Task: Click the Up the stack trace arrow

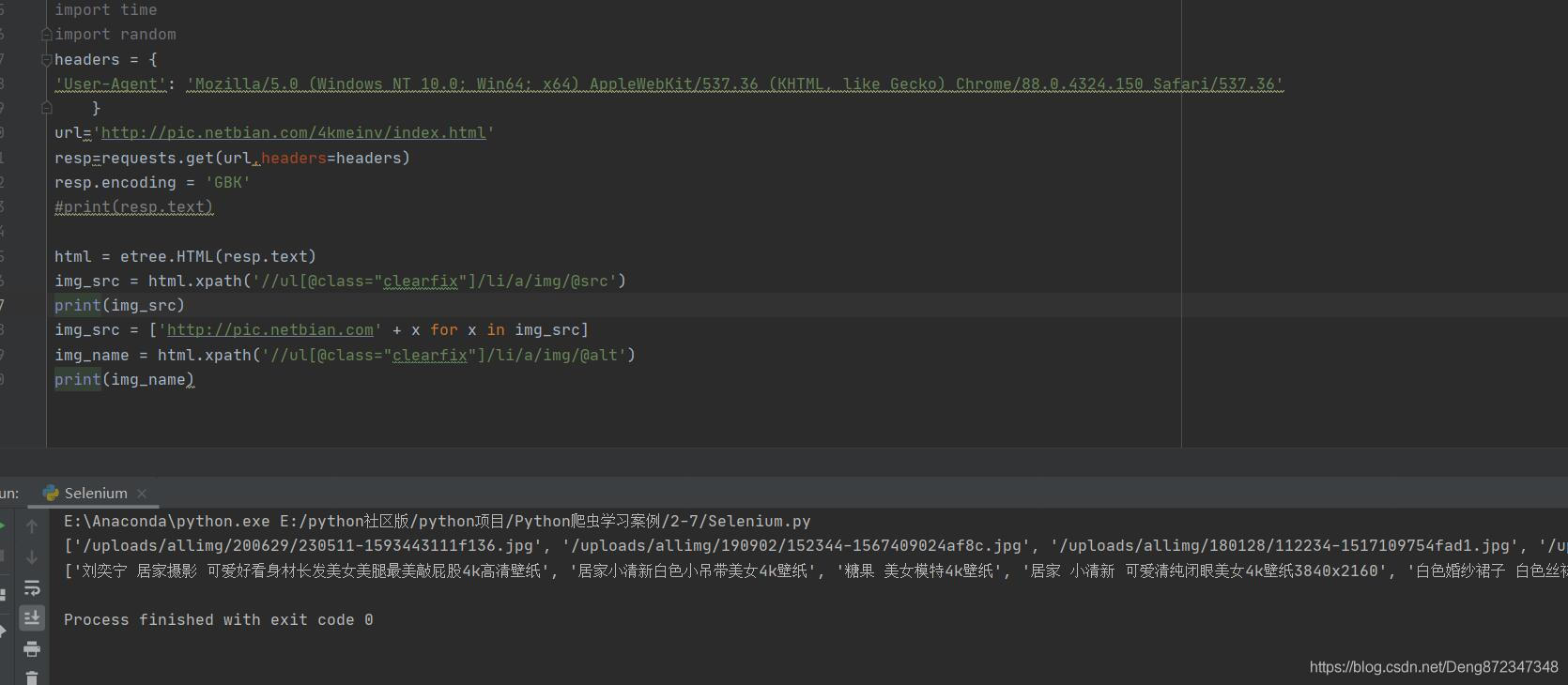Action: 32,526
